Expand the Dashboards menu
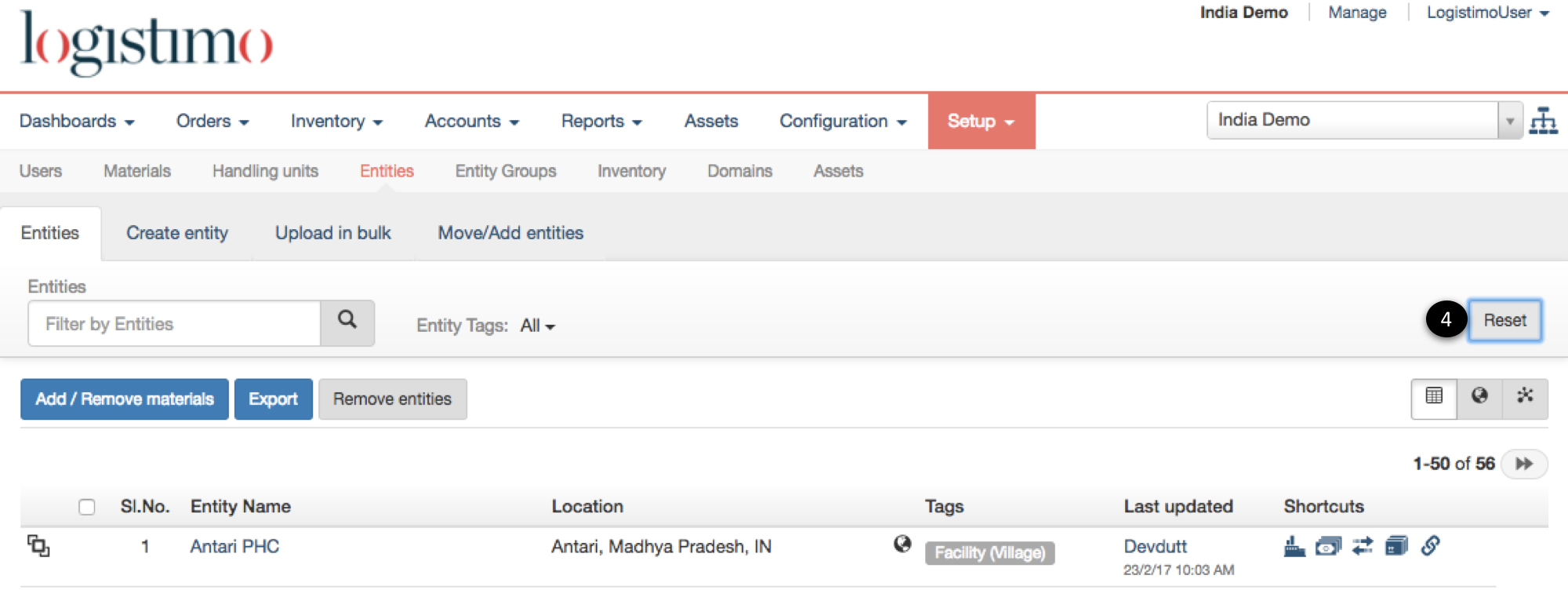This screenshot has height=590, width=1568. (x=77, y=121)
